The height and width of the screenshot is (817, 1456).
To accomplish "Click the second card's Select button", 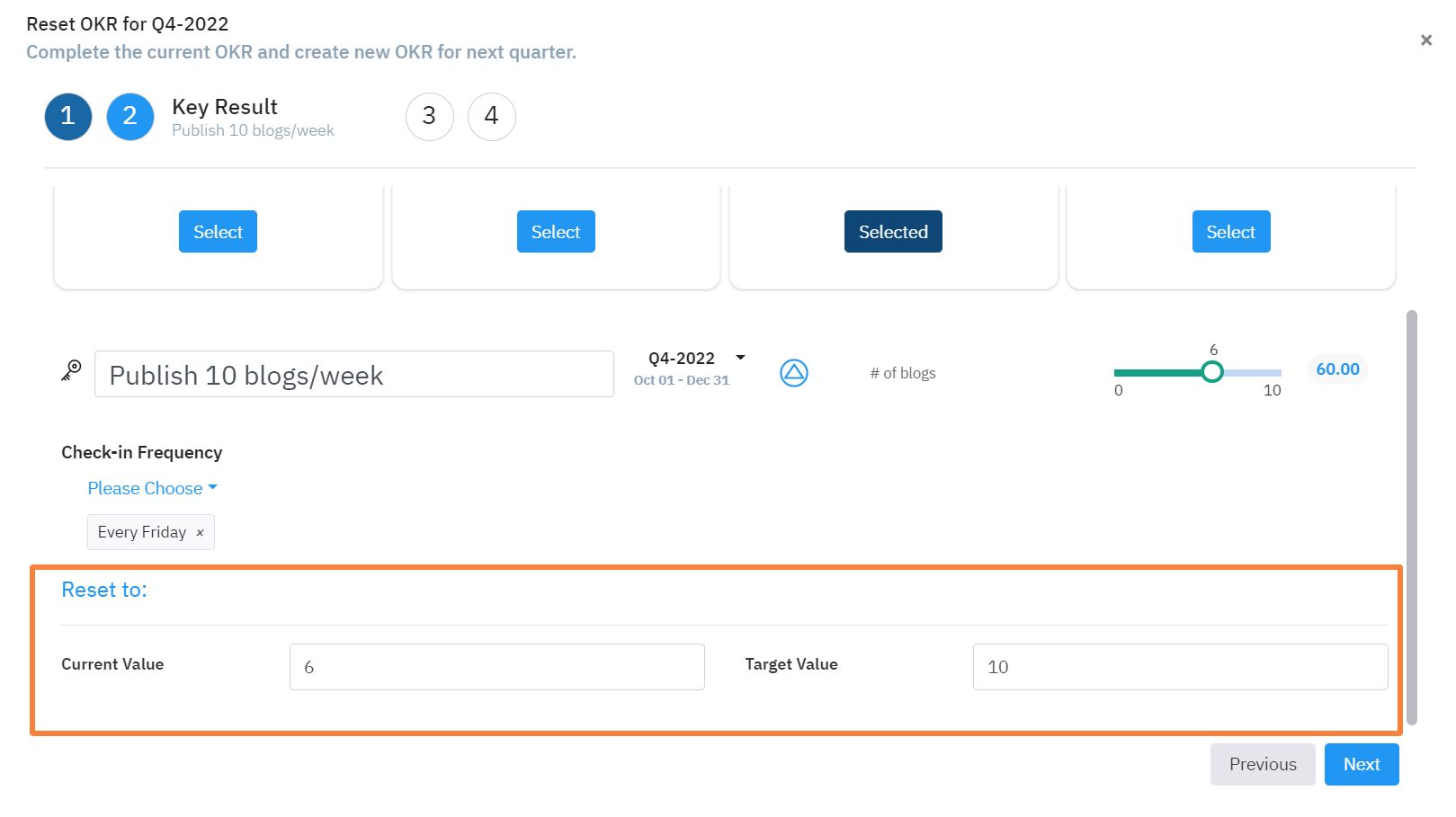I will [556, 232].
